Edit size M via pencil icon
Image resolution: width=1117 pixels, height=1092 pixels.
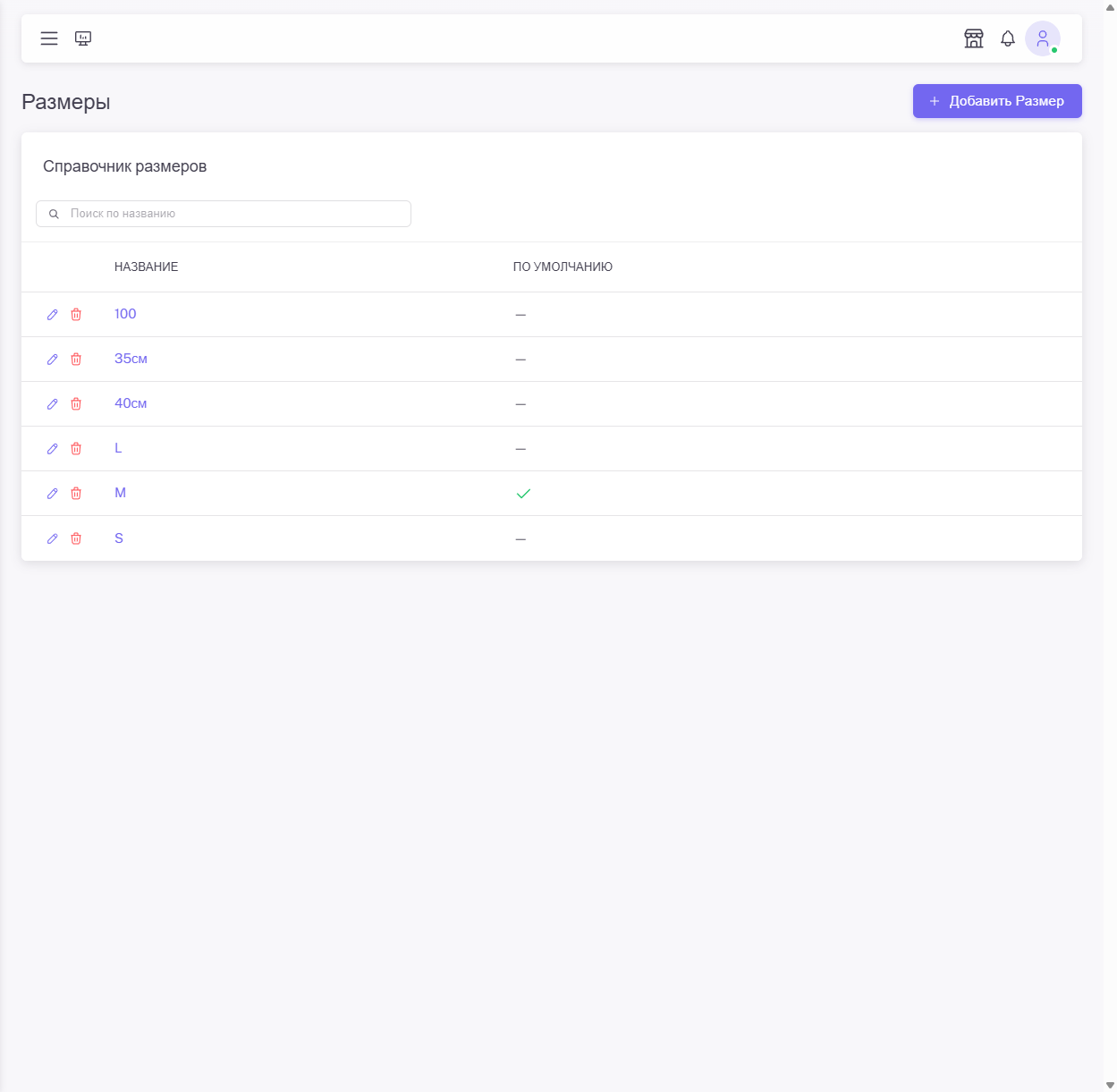[53, 494]
